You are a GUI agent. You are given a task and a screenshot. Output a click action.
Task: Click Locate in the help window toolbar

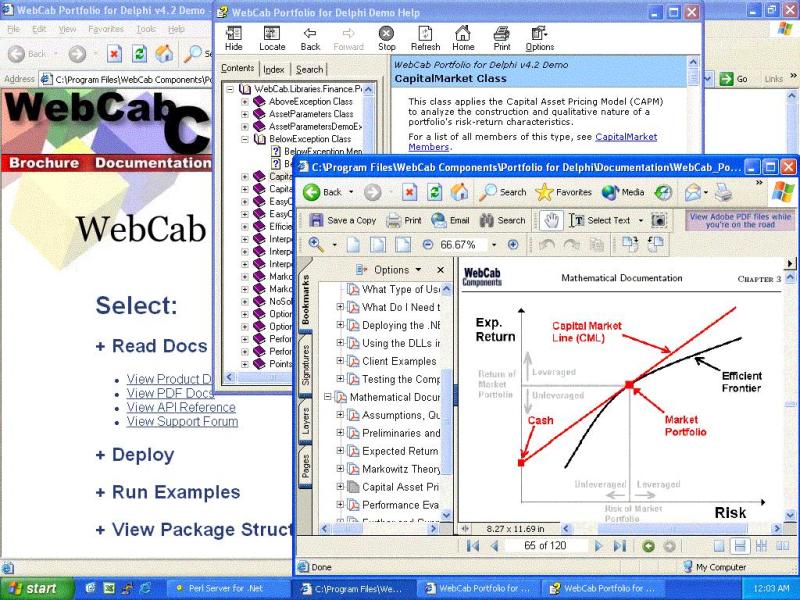point(272,39)
